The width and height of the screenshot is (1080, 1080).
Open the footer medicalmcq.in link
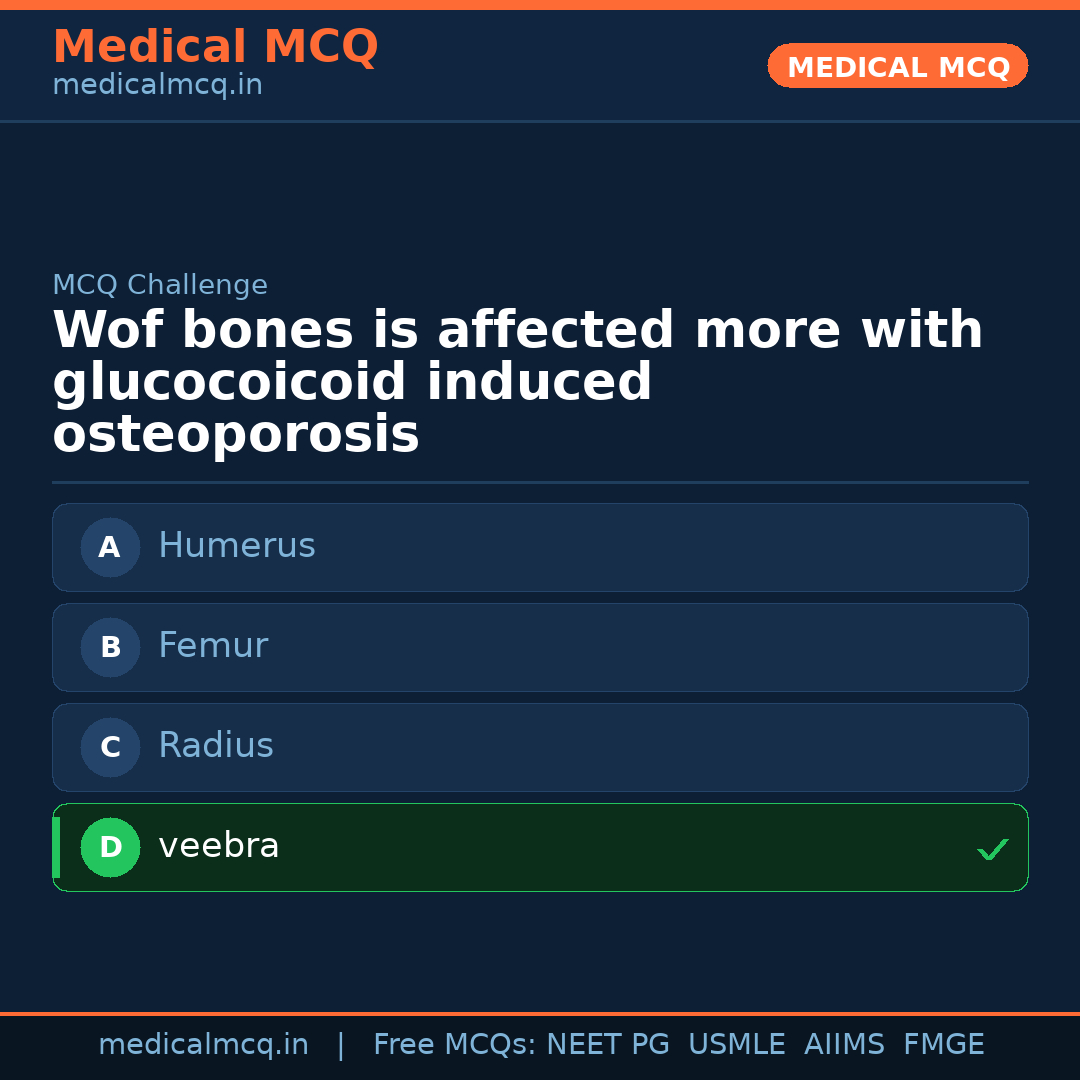(x=203, y=1045)
